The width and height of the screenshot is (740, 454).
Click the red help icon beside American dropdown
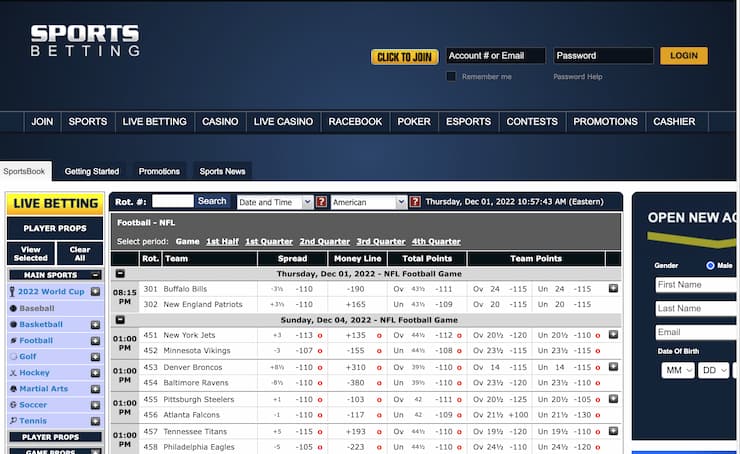(x=415, y=202)
